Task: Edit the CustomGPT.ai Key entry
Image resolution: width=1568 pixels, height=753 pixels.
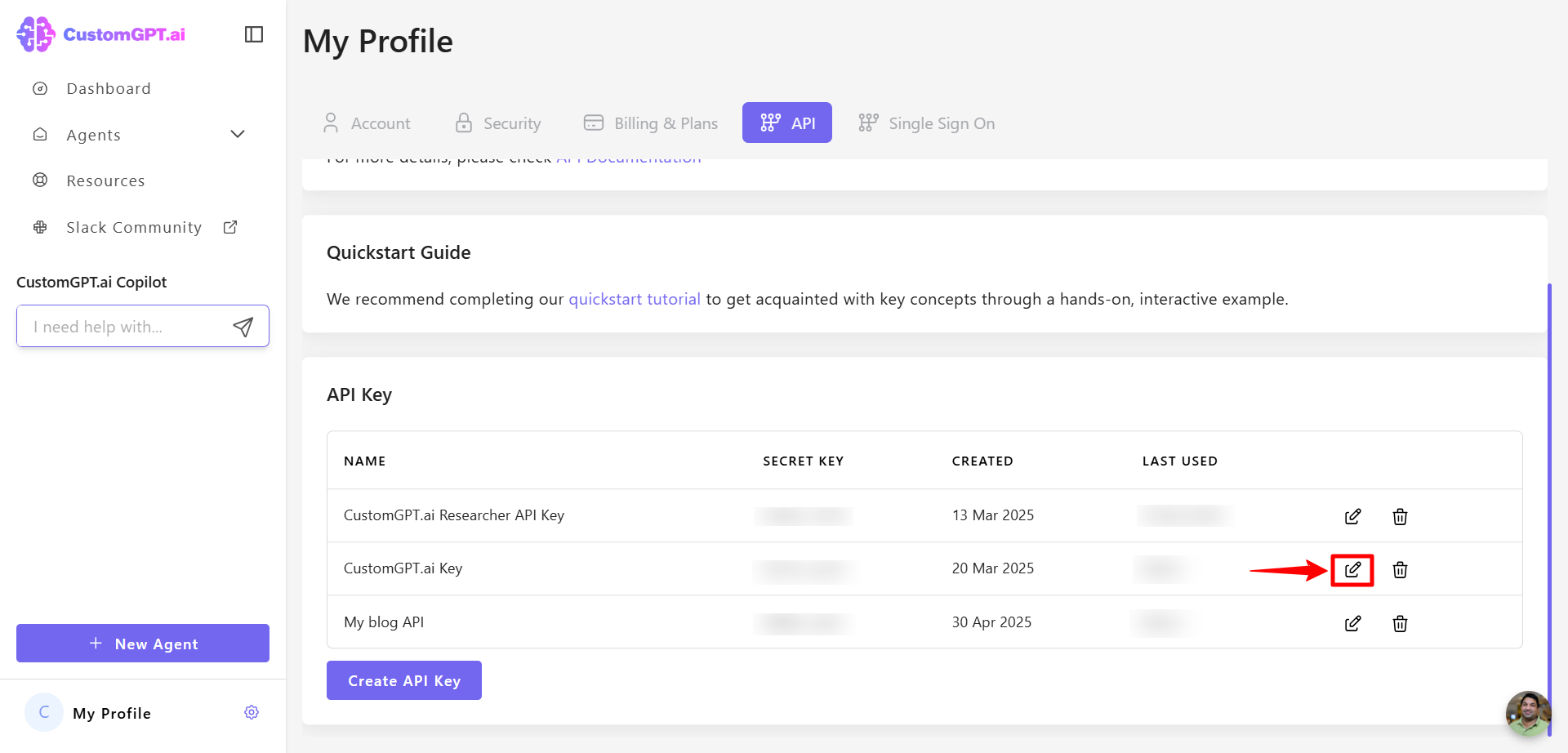Action: [x=1352, y=569]
